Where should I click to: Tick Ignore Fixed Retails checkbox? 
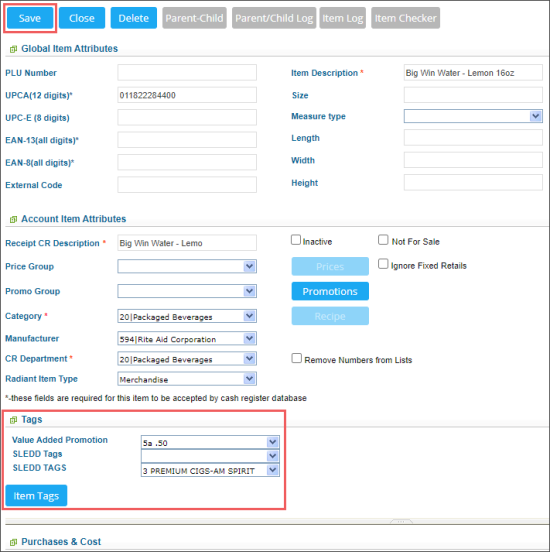[x=383, y=264]
